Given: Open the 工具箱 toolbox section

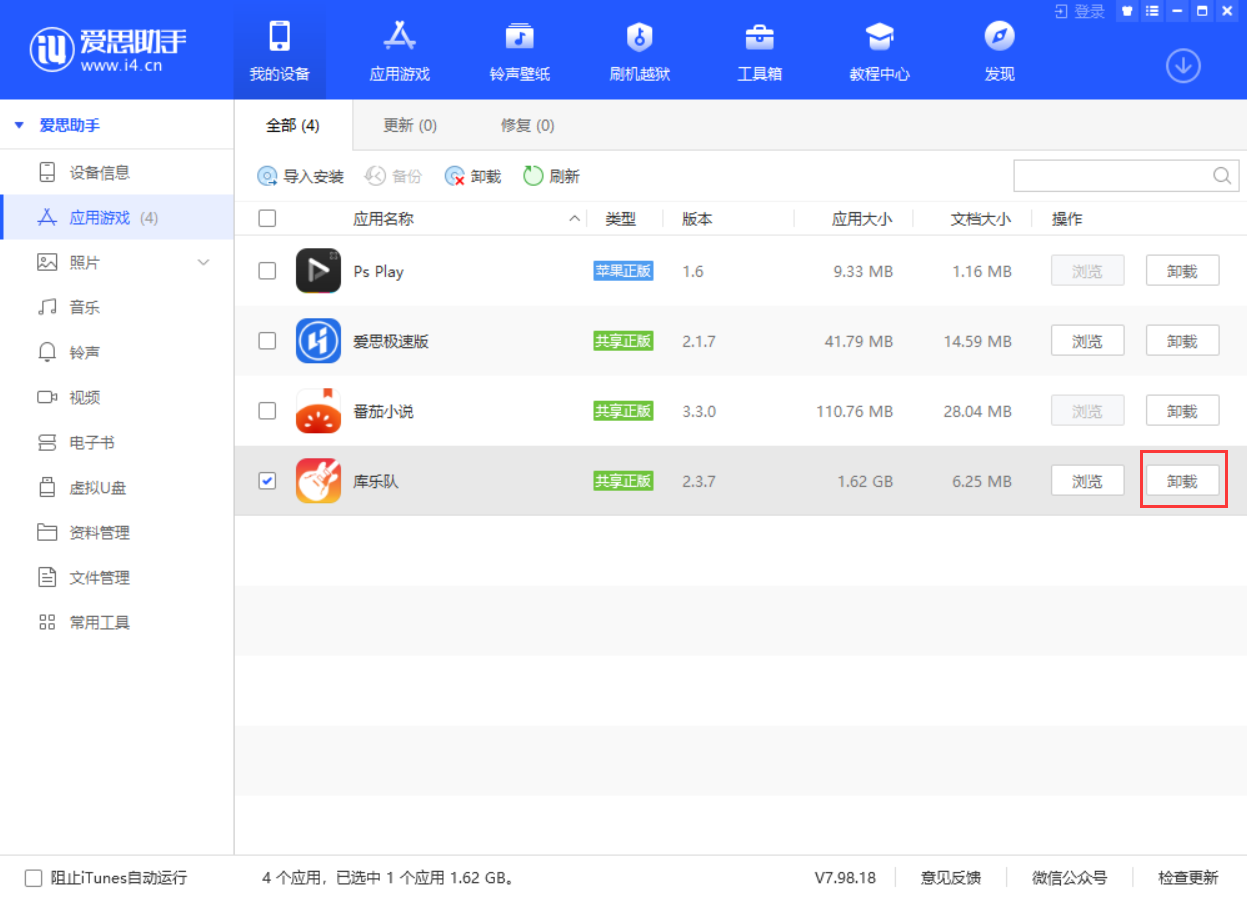Looking at the screenshot, I should point(759,50).
